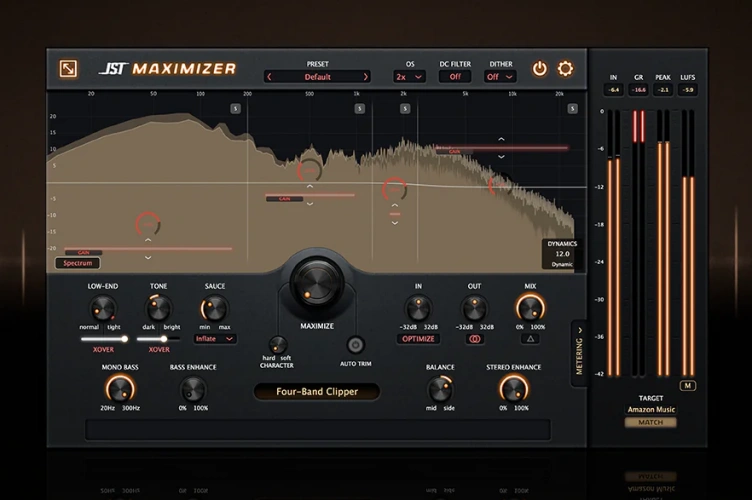Open the Four-Band Clipper mode selector
Screen dimensions: 752x500
coord(317,392)
